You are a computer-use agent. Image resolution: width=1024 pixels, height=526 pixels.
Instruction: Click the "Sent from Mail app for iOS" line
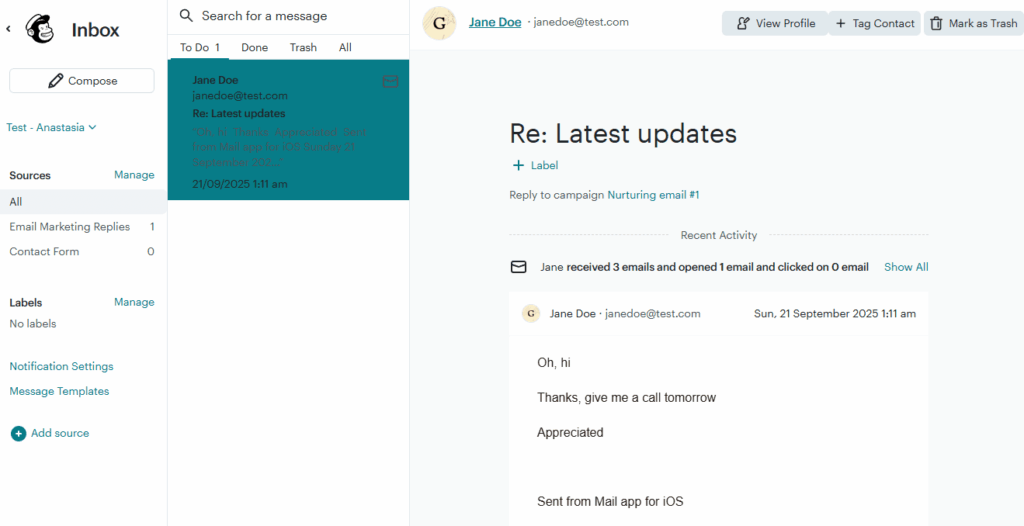[x=610, y=502]
